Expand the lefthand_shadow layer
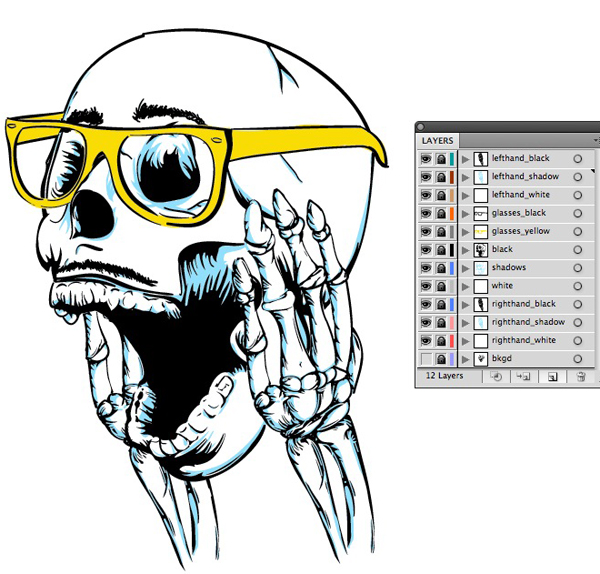This screenshot has width=600, height=574. click(465, 177)
